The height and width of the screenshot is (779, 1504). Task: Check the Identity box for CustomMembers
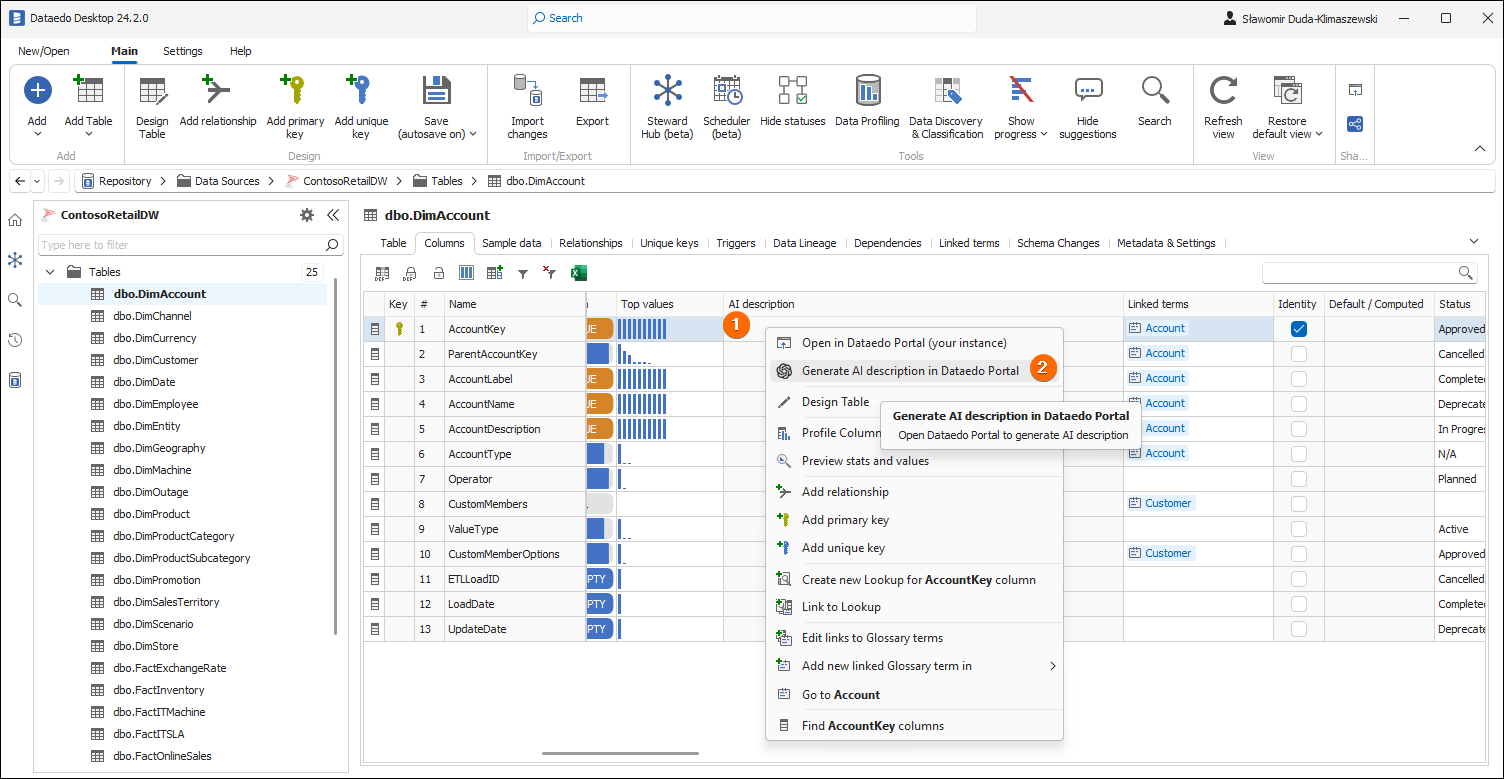click(x=1298, y=504)
